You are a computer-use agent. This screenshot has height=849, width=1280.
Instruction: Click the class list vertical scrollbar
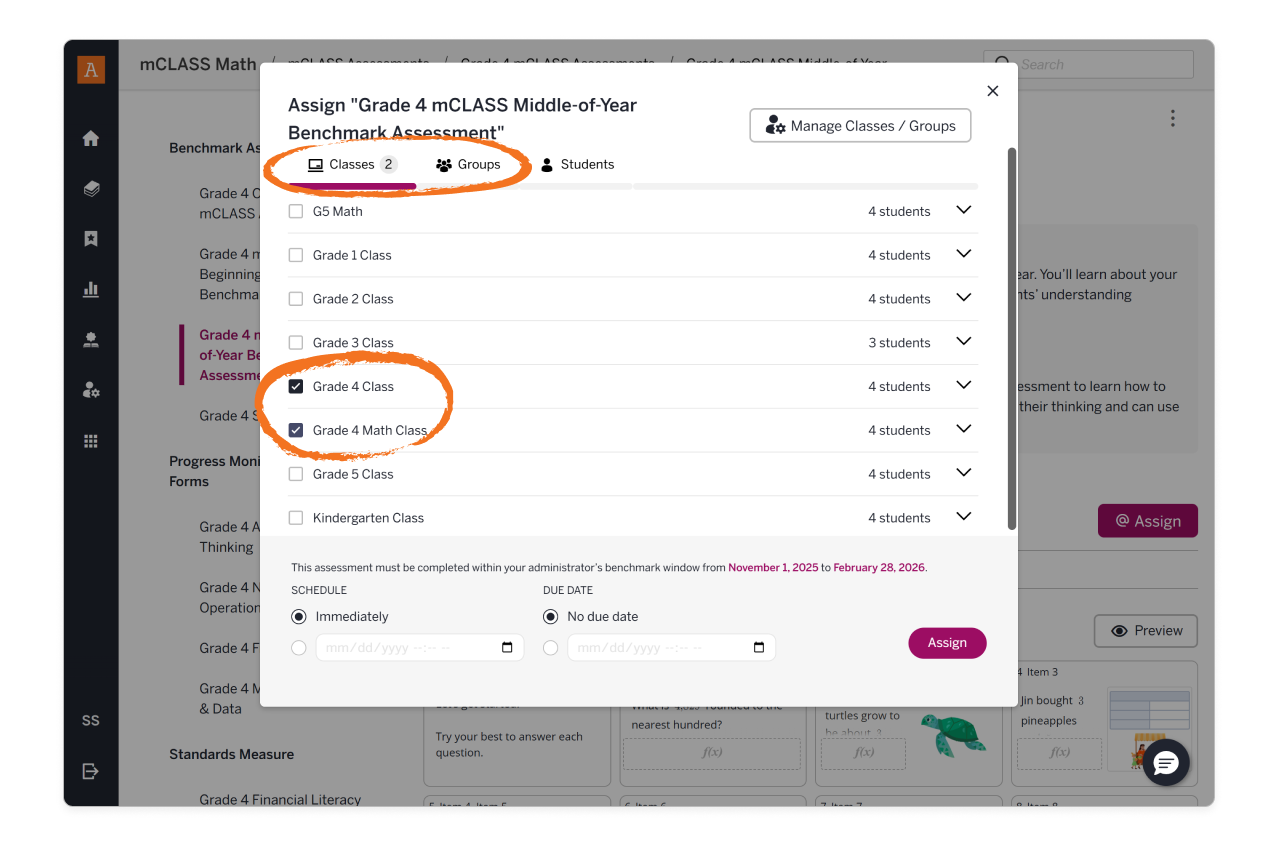point(1012,340)
